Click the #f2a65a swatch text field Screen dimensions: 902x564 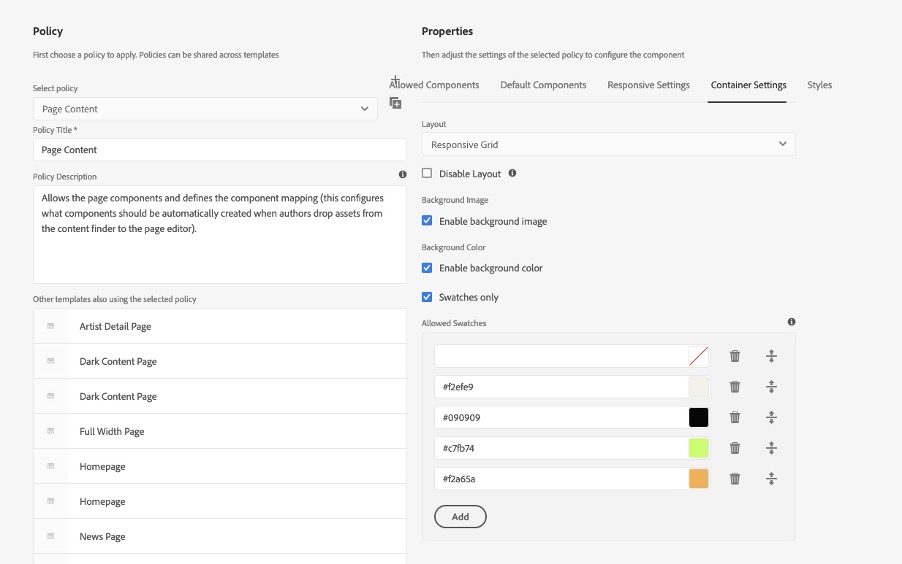(x=561, y=478)
